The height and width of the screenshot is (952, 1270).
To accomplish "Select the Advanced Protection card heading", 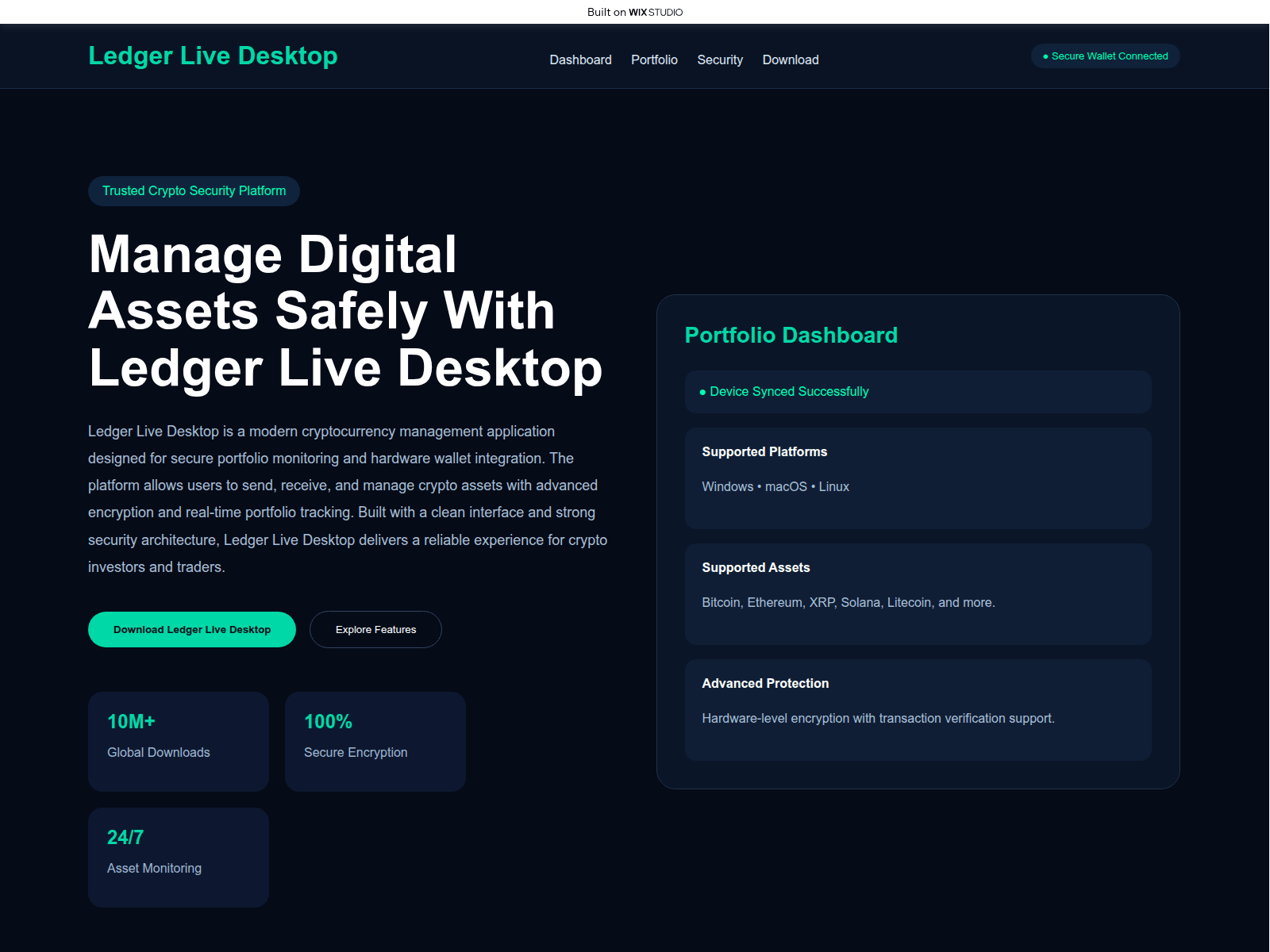I will (765, 683).
